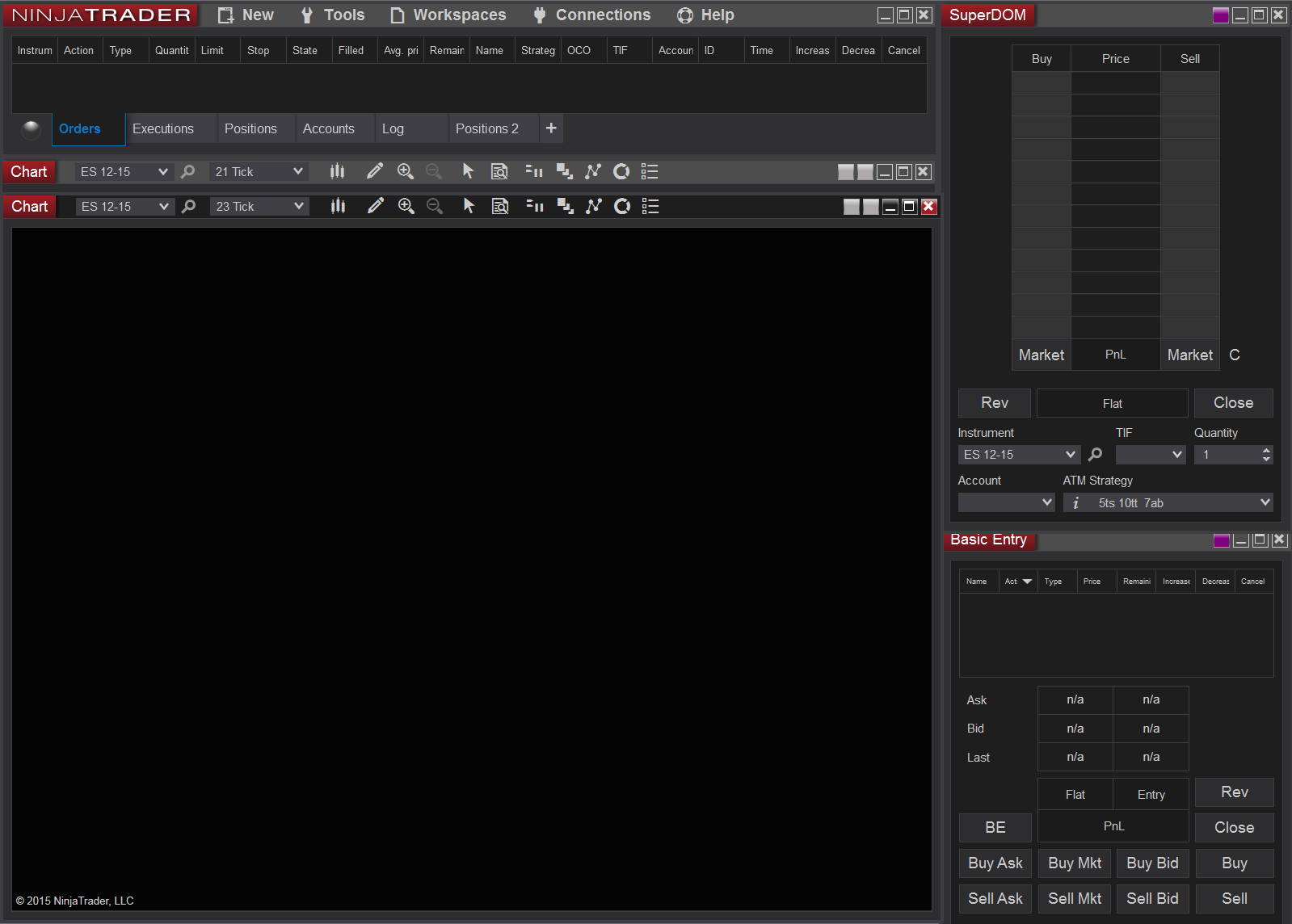Open properties list icon on 23 Tick chart
Viewport: 1292px width, 924px height.
(x=650, y=206)
